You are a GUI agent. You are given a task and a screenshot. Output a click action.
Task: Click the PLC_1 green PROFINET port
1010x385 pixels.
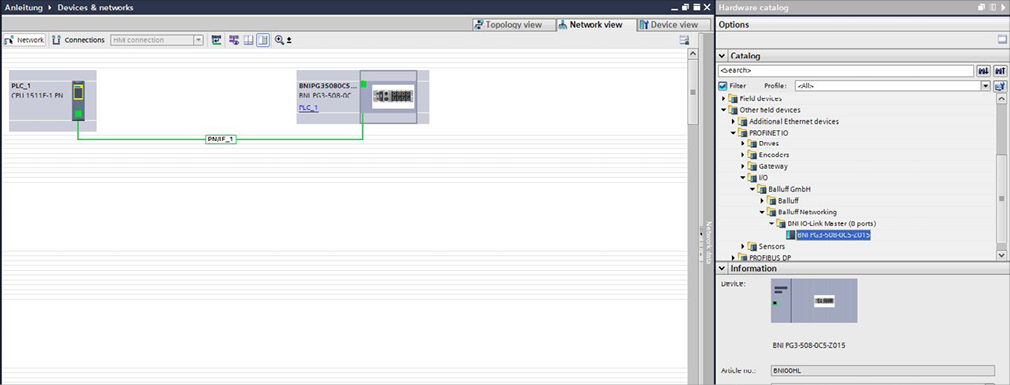click(x=78, y=114)
